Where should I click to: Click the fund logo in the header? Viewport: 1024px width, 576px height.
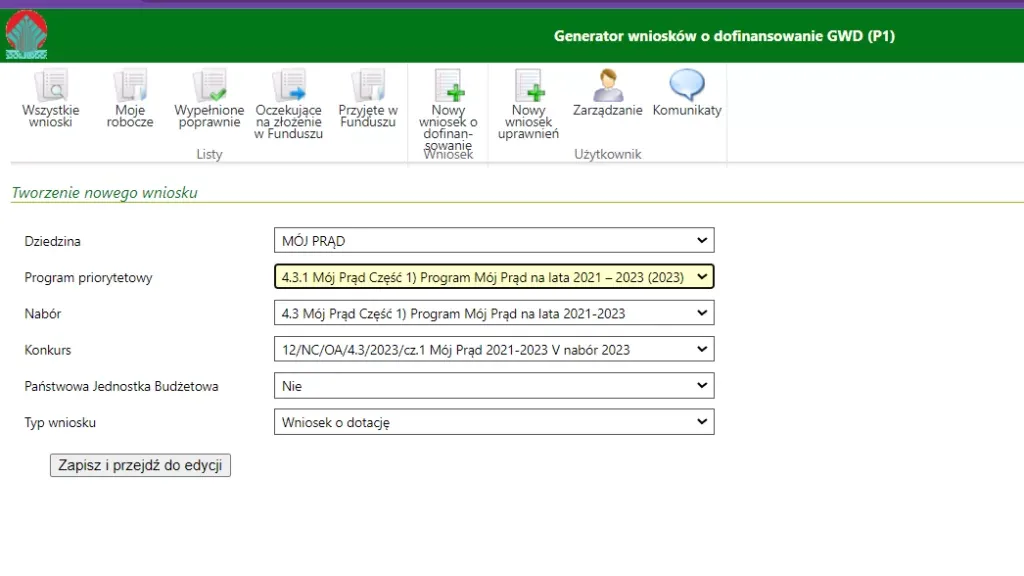(x=26, y=34)
